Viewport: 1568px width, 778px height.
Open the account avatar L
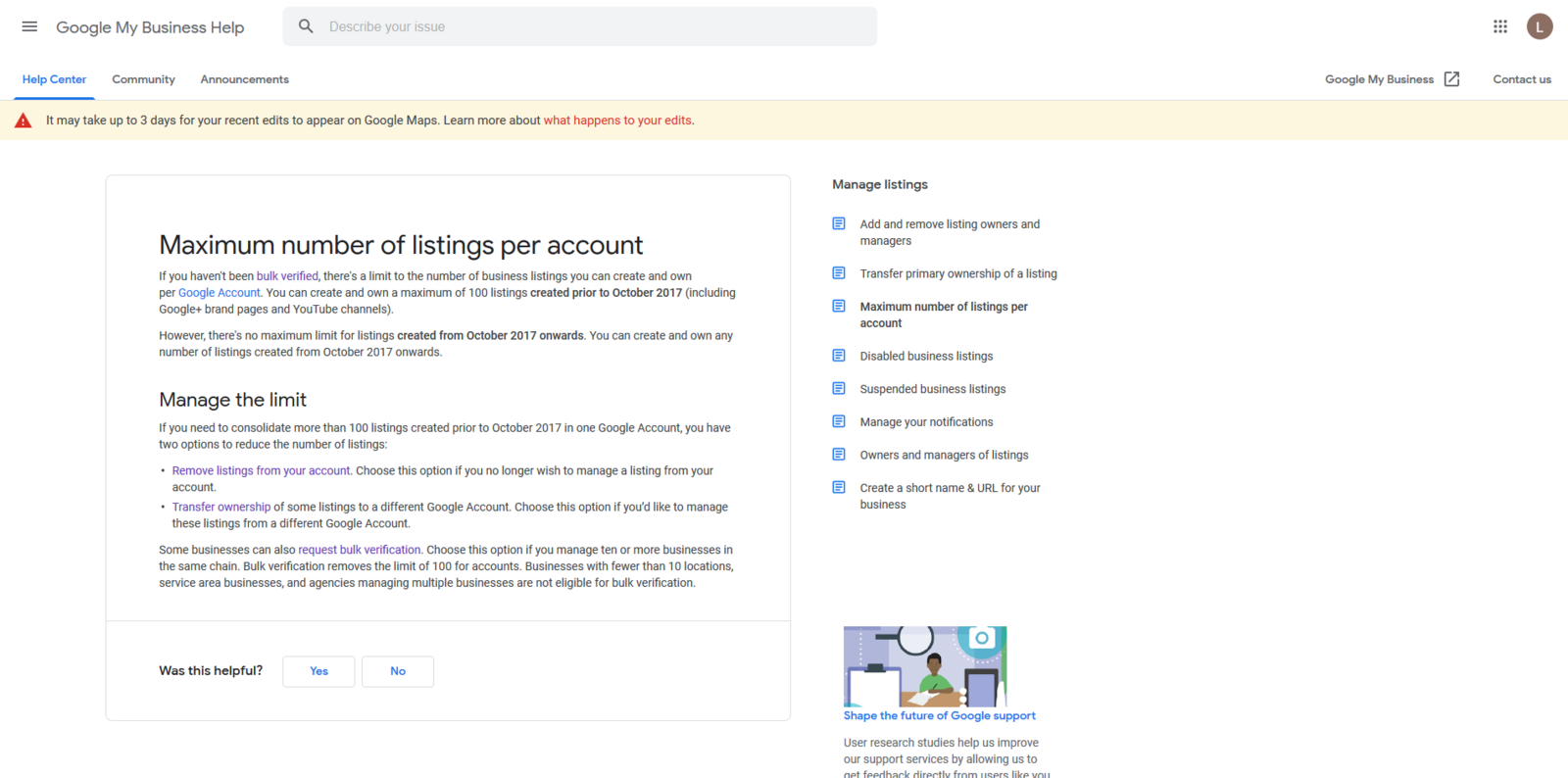click(x=1540, y=26)
